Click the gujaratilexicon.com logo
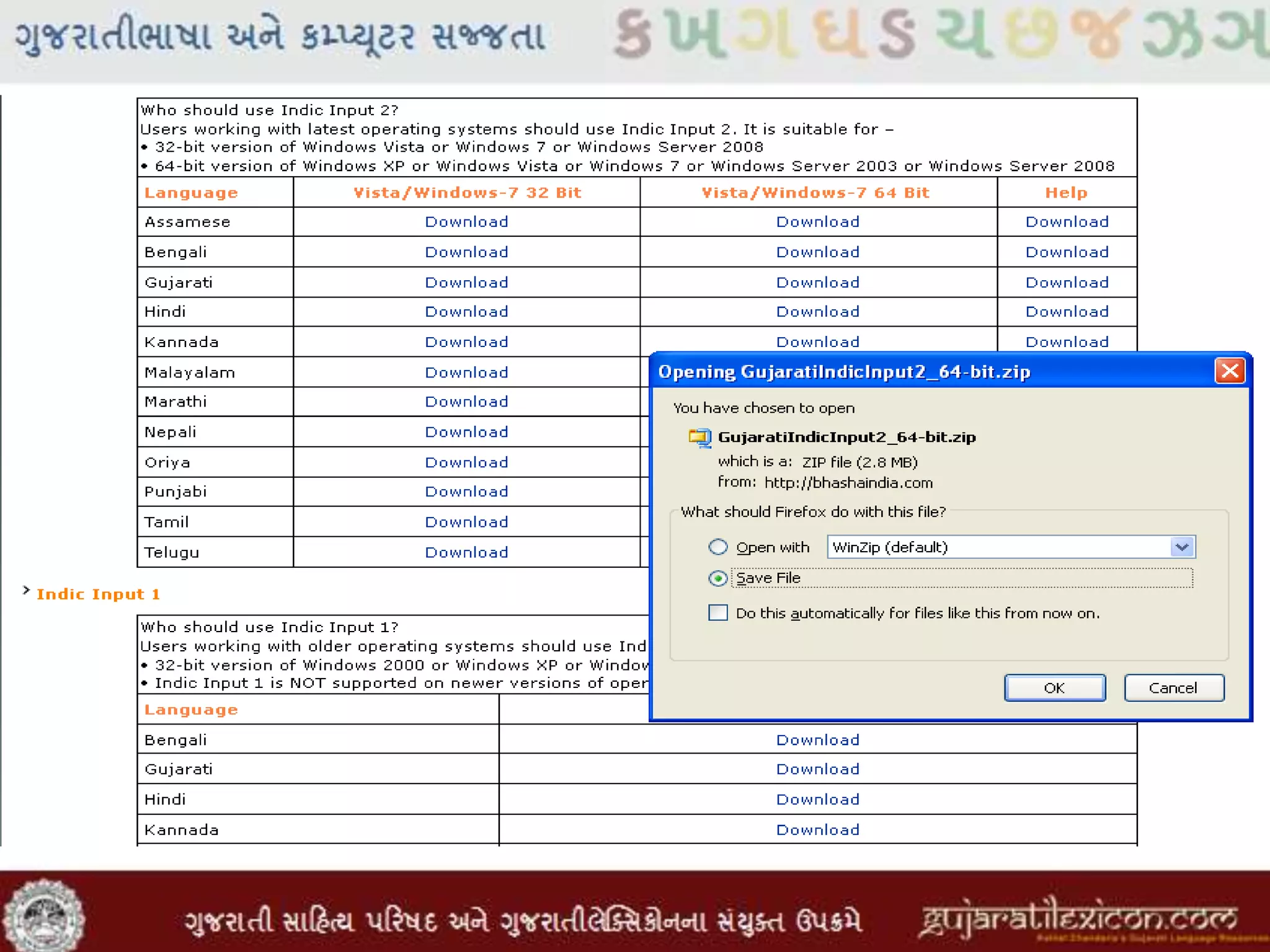Screen dimensions: 1270x952 (1079, 919)
